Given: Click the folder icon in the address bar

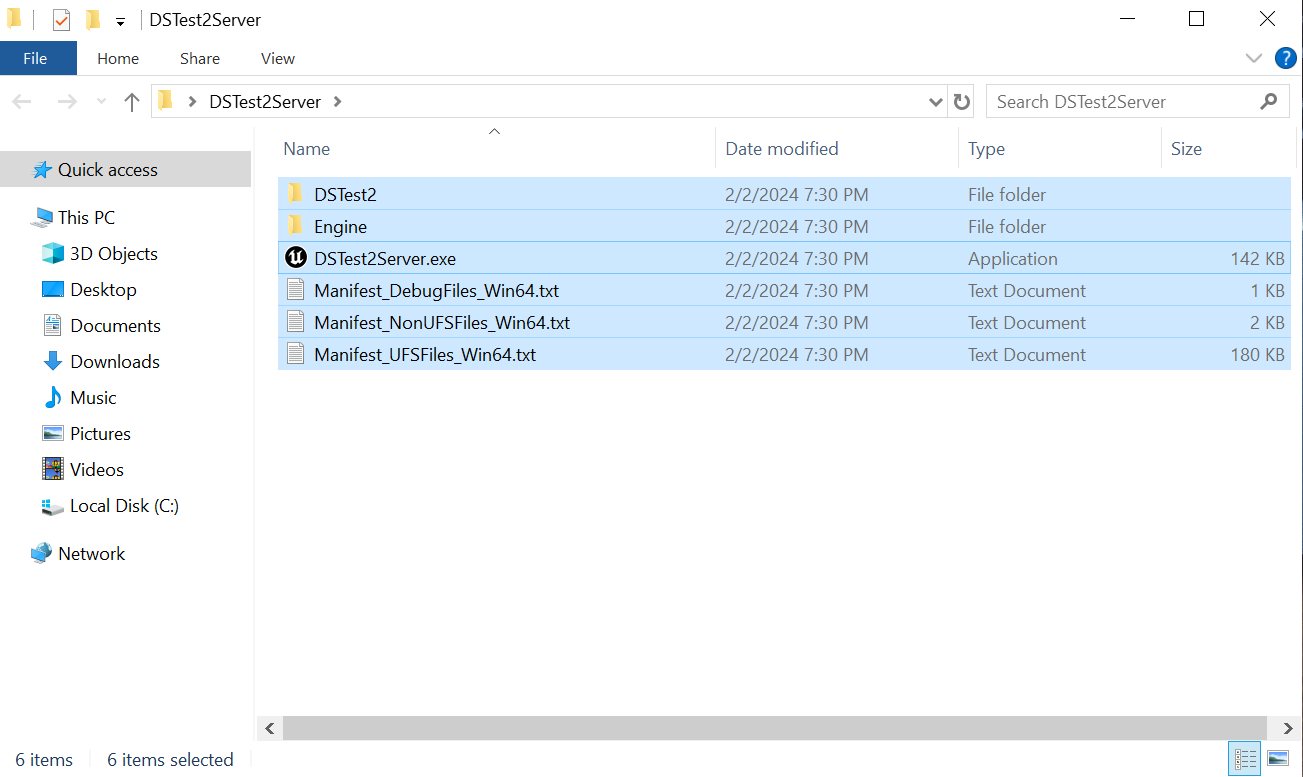Looking at the screenshot, I should click(166, 101).
